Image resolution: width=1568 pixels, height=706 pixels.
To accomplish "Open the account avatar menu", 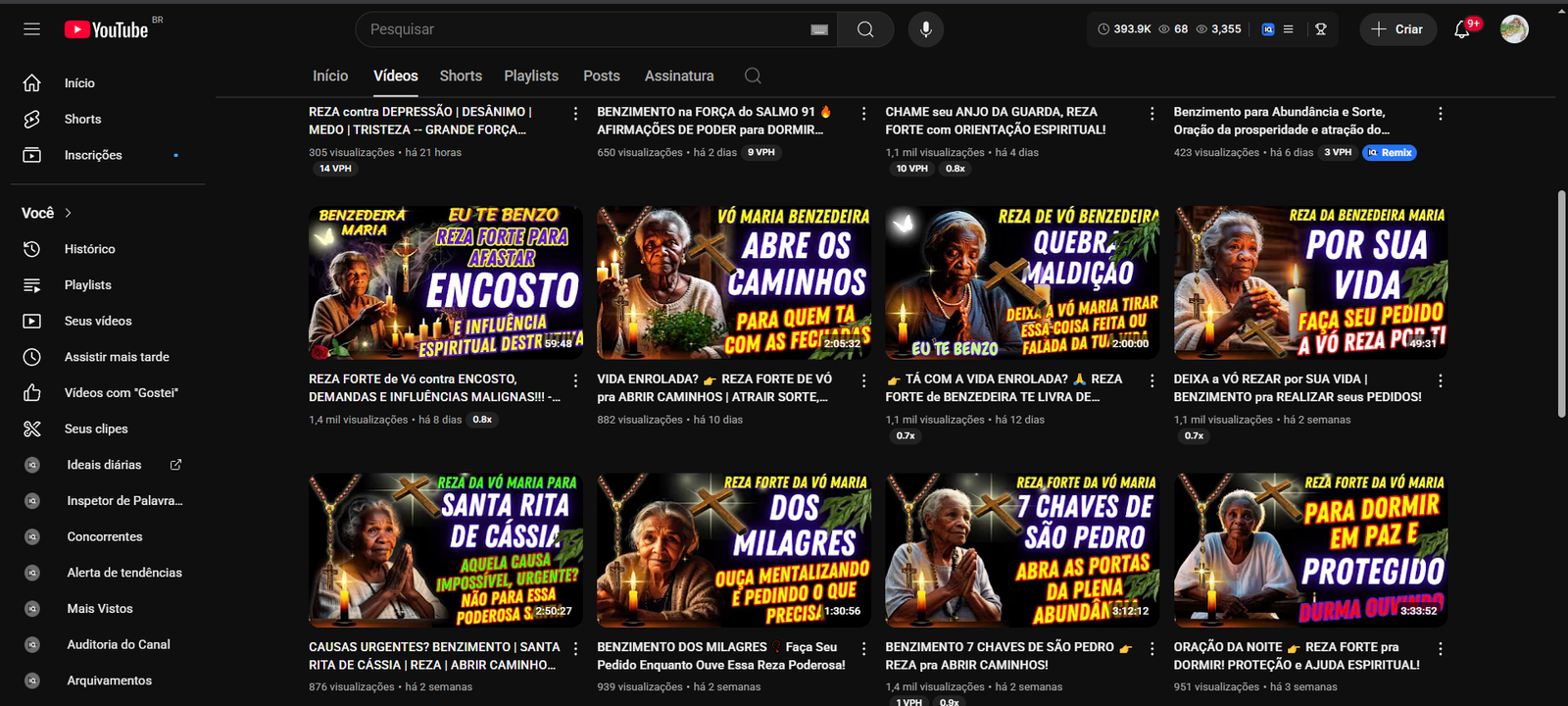I will [x=1514, y=29].
